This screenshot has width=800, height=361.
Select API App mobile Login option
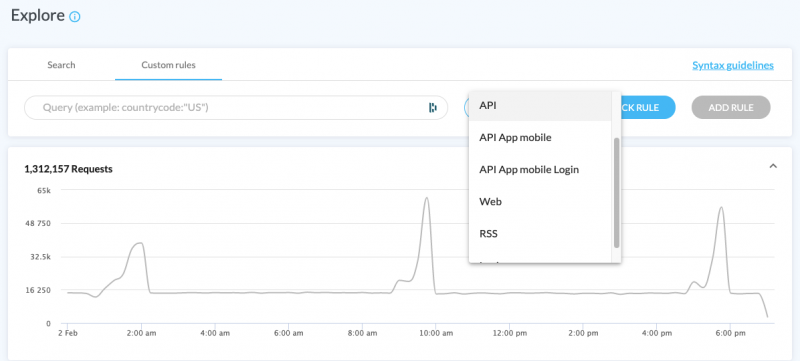[x=540, y=170]
